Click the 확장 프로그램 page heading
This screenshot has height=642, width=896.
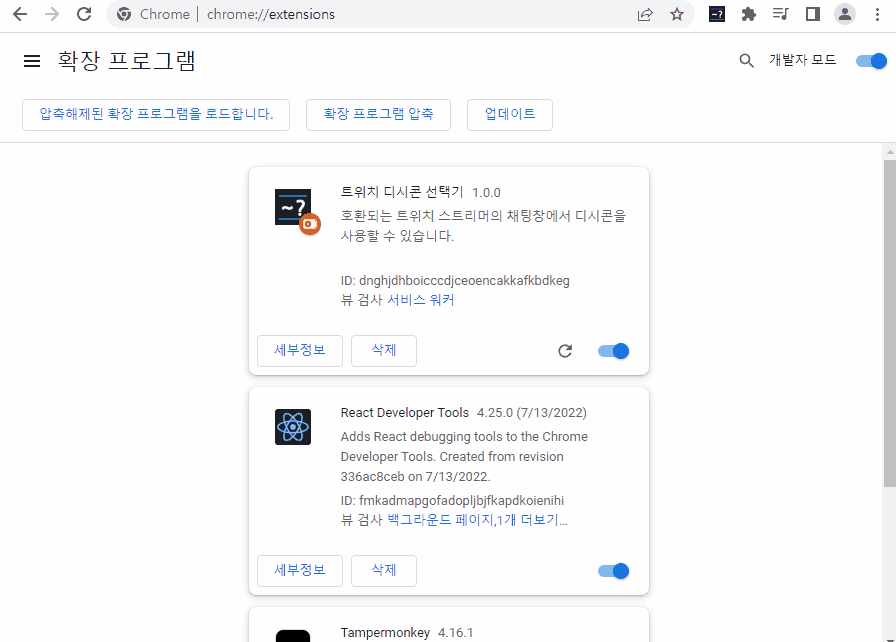point(127,61)
